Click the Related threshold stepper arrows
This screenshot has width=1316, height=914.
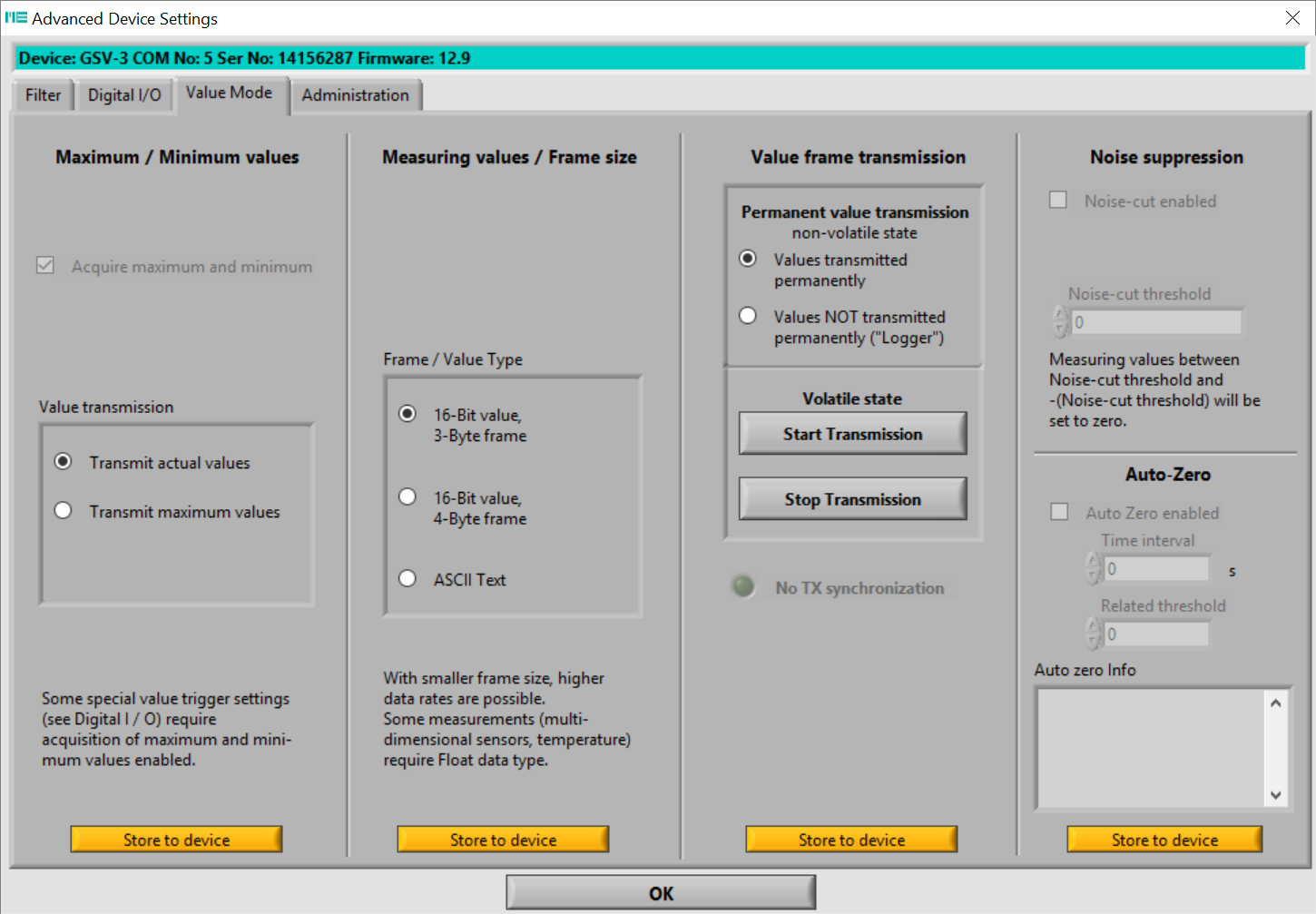click(1094, 634)
